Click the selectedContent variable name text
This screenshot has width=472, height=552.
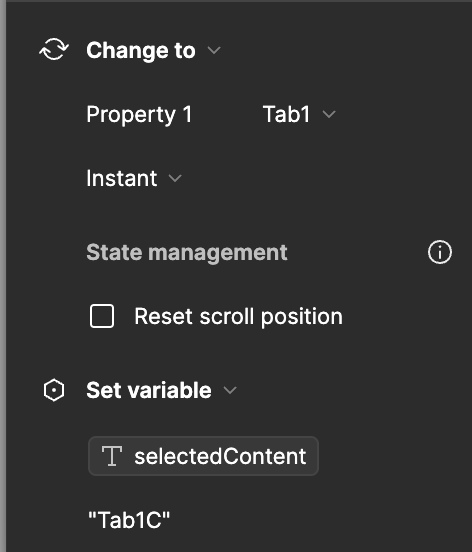[x=220, y=457]
